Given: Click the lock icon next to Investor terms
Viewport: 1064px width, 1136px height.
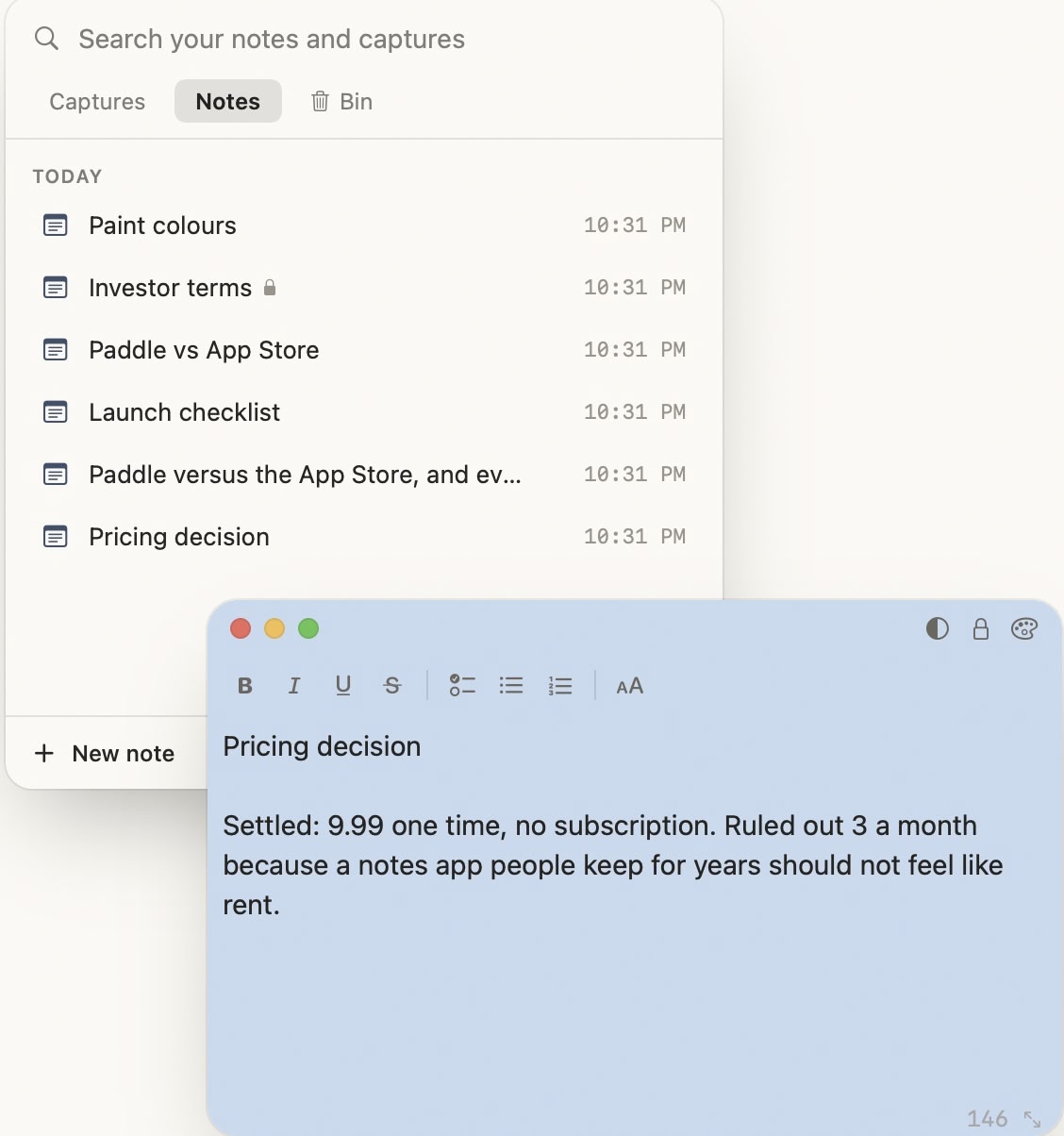Looking at the screenshot, I should 270,288.
